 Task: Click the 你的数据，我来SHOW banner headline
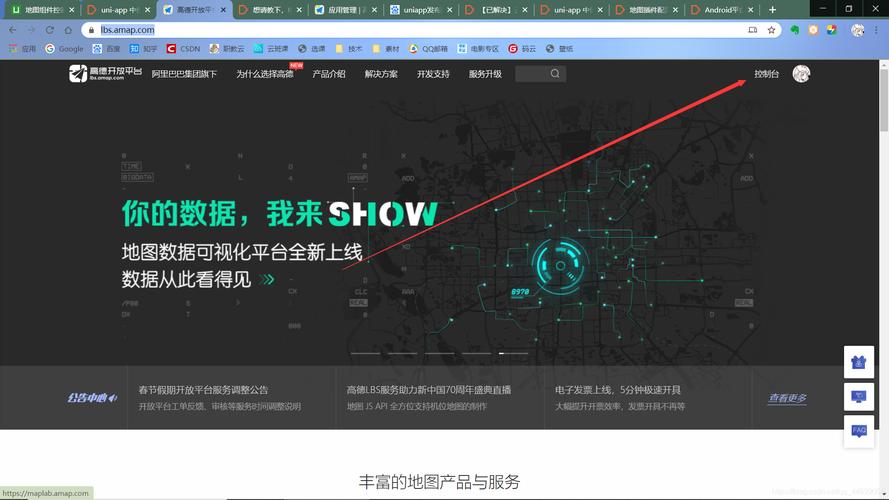[x=280, y=213]
